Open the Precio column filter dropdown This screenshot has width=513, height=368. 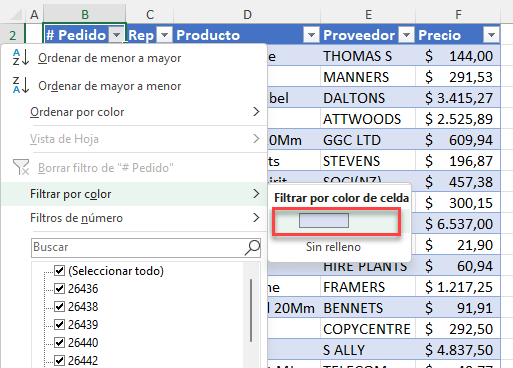pos(491,35)
